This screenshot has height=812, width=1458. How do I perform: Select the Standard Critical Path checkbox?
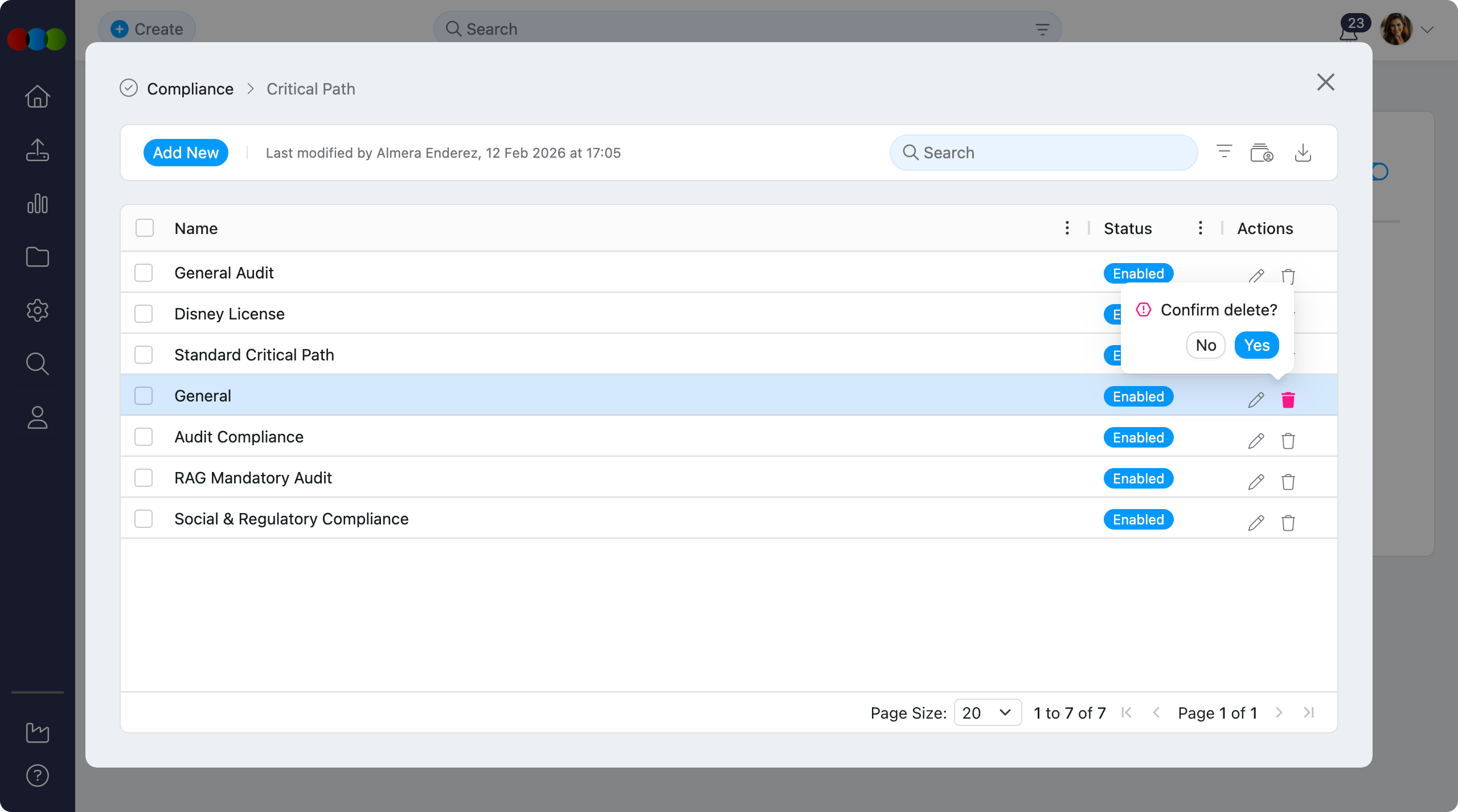(144, 355)
